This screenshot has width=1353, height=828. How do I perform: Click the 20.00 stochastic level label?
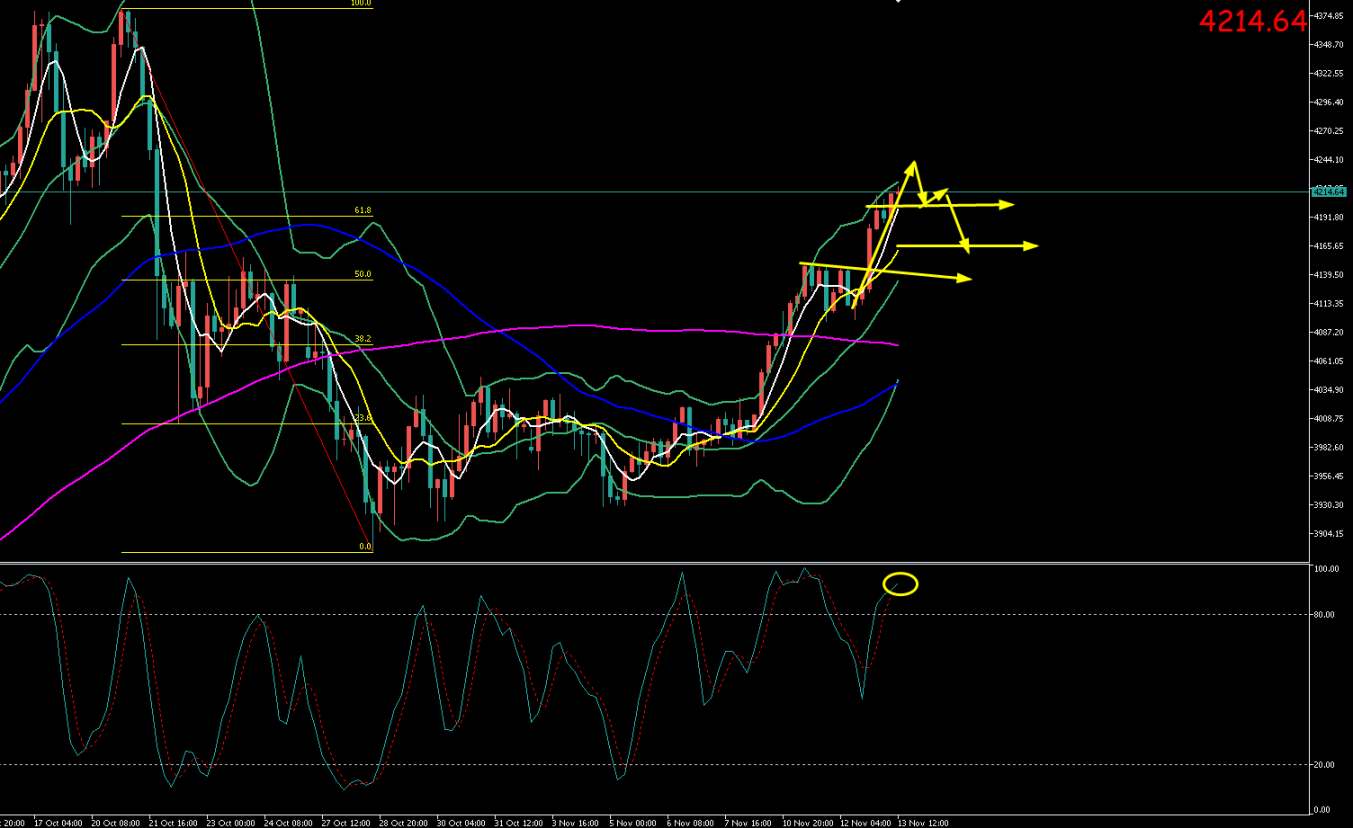pyautogui.click(x=1324, y=765)
